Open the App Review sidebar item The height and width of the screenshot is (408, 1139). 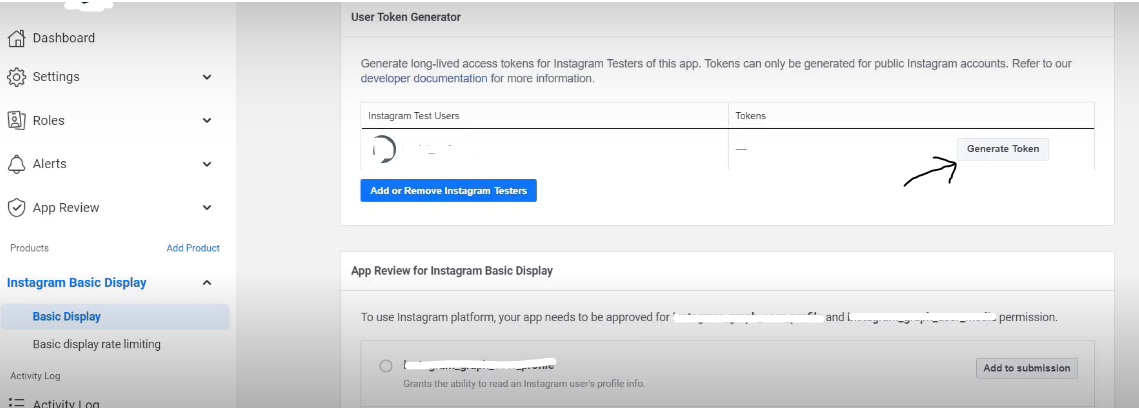point(66,208)
